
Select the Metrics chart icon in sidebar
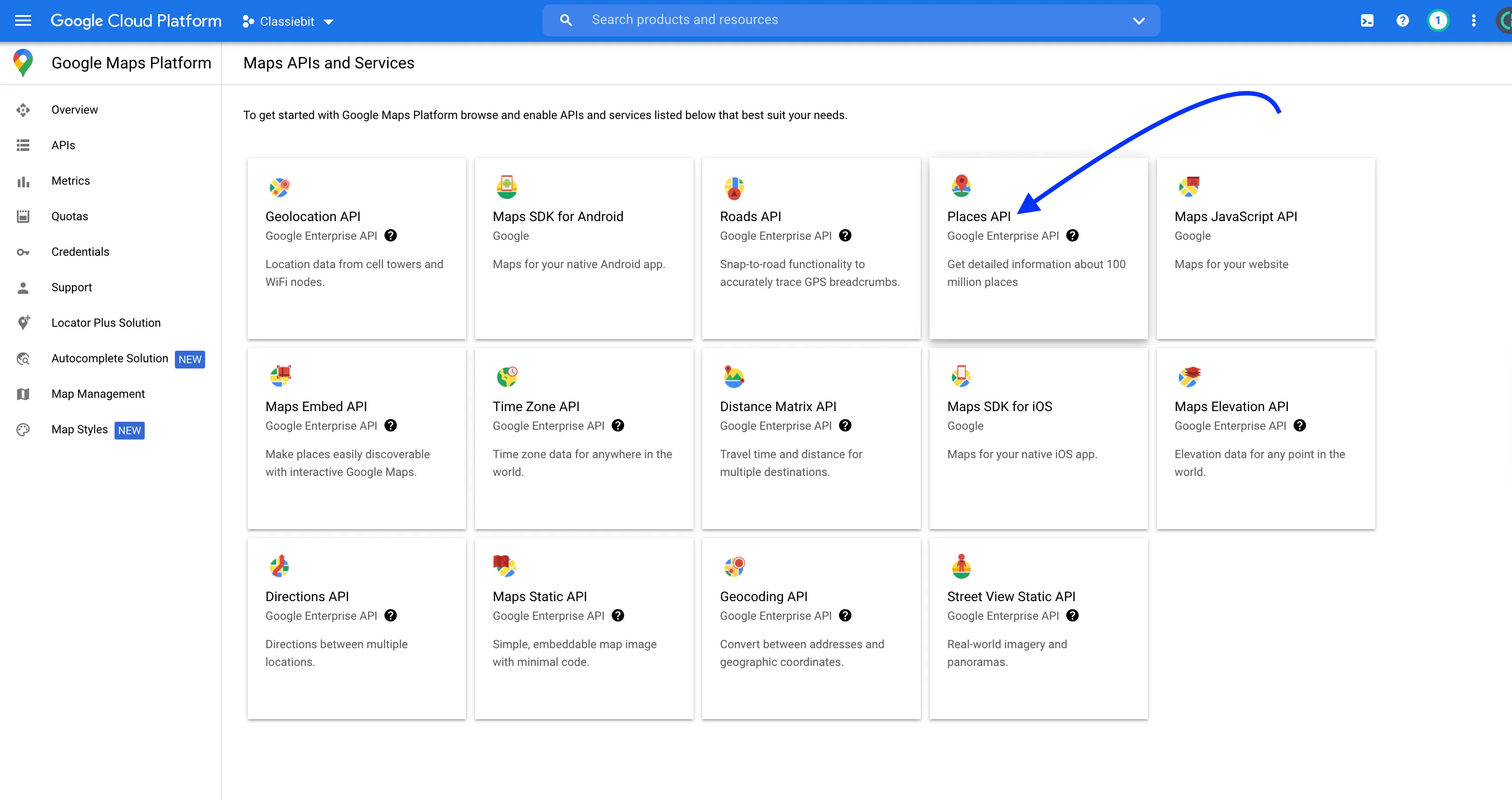23,181
